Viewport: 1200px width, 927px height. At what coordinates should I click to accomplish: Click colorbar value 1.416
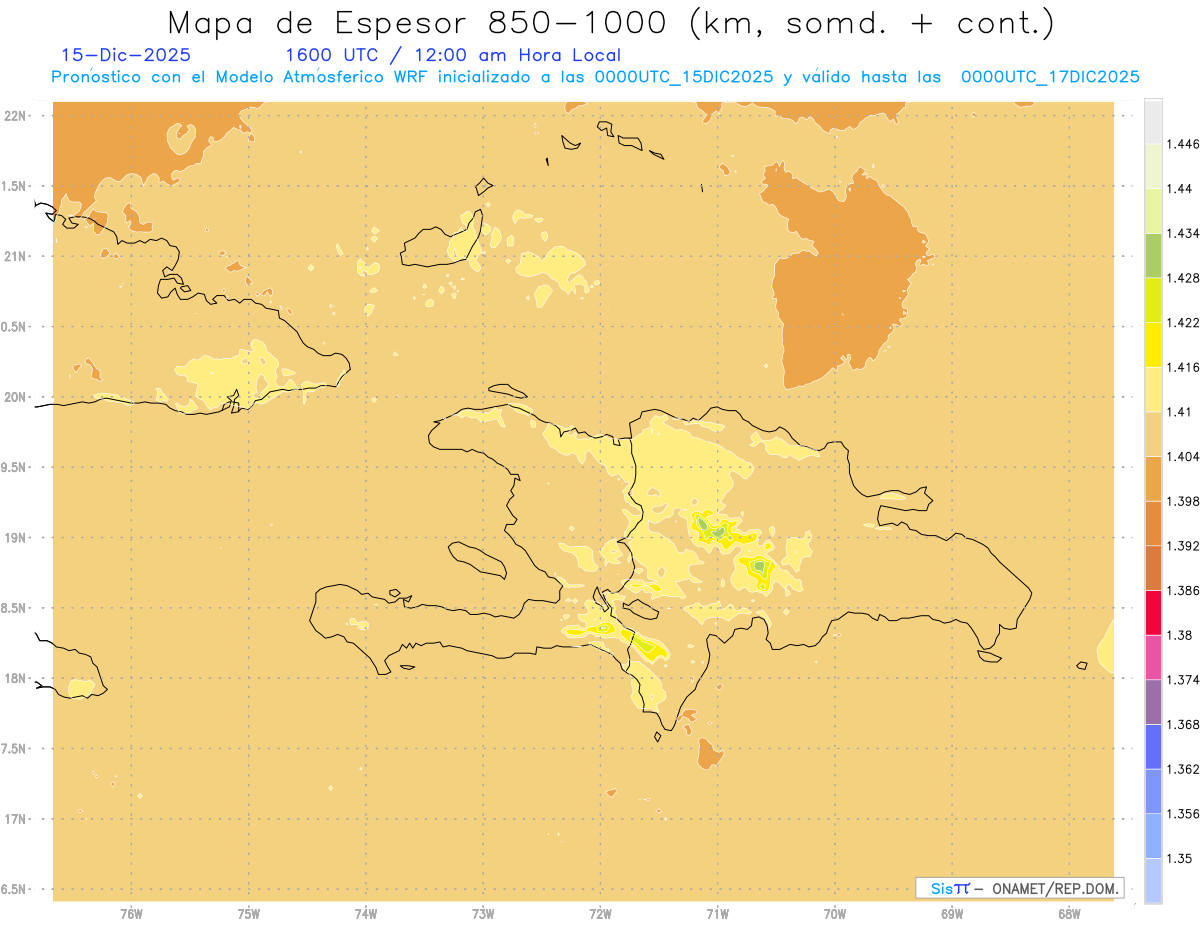coord(1184,367)
